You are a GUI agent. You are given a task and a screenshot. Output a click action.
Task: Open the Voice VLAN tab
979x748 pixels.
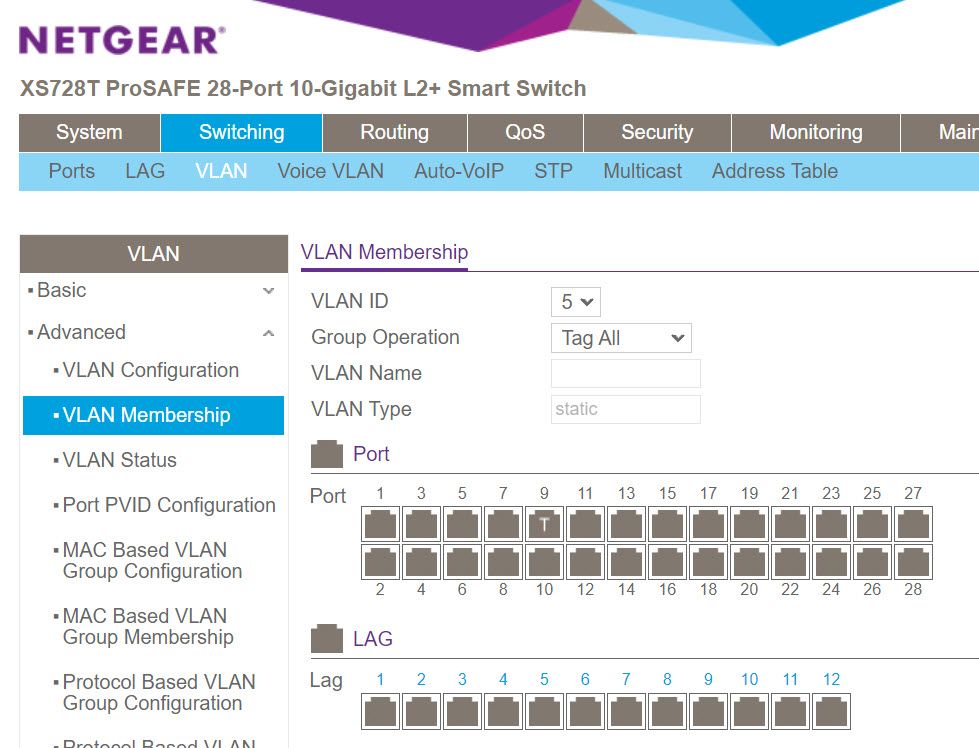pos(330,171)
